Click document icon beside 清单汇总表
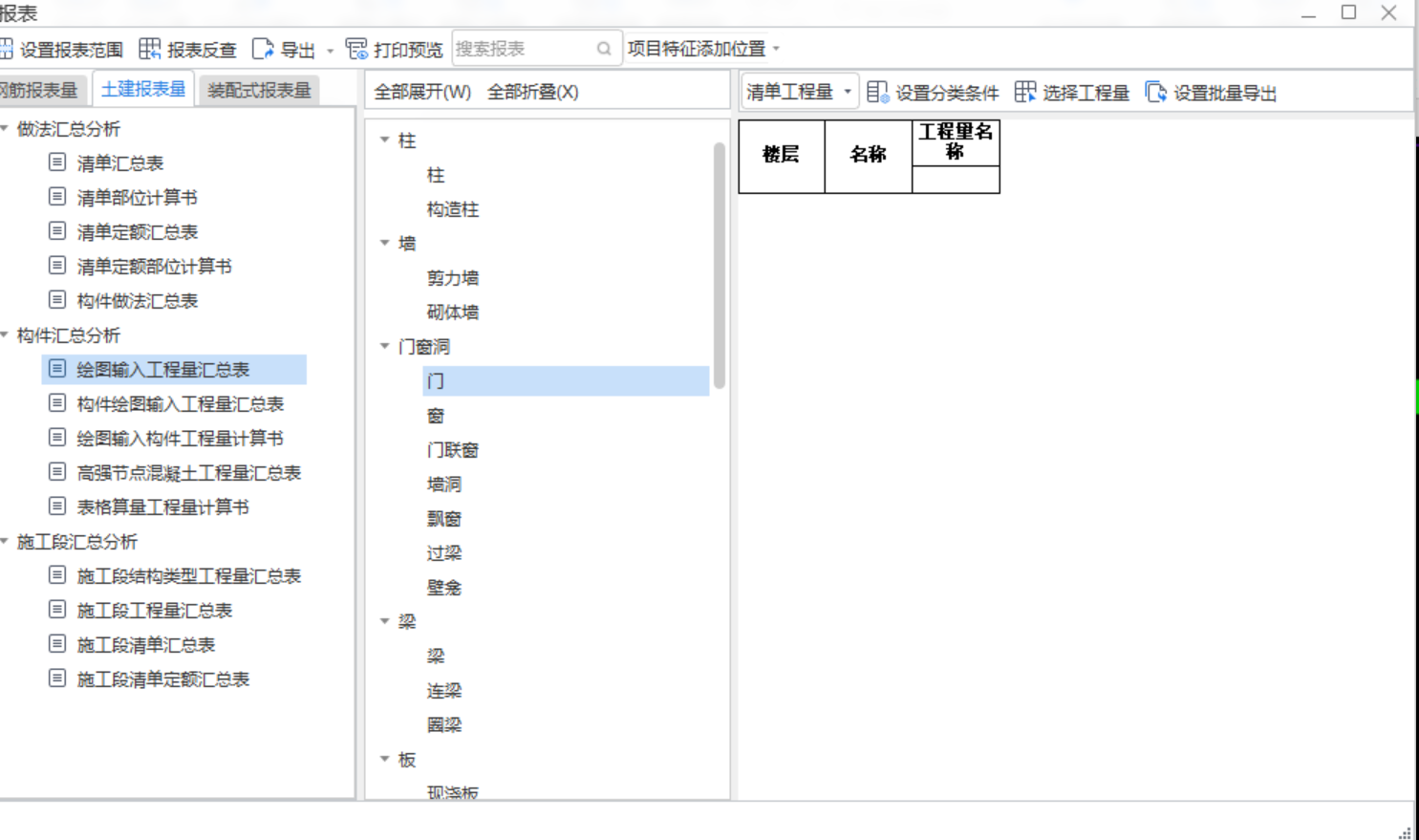The image size is (1419, 840). 57,162
